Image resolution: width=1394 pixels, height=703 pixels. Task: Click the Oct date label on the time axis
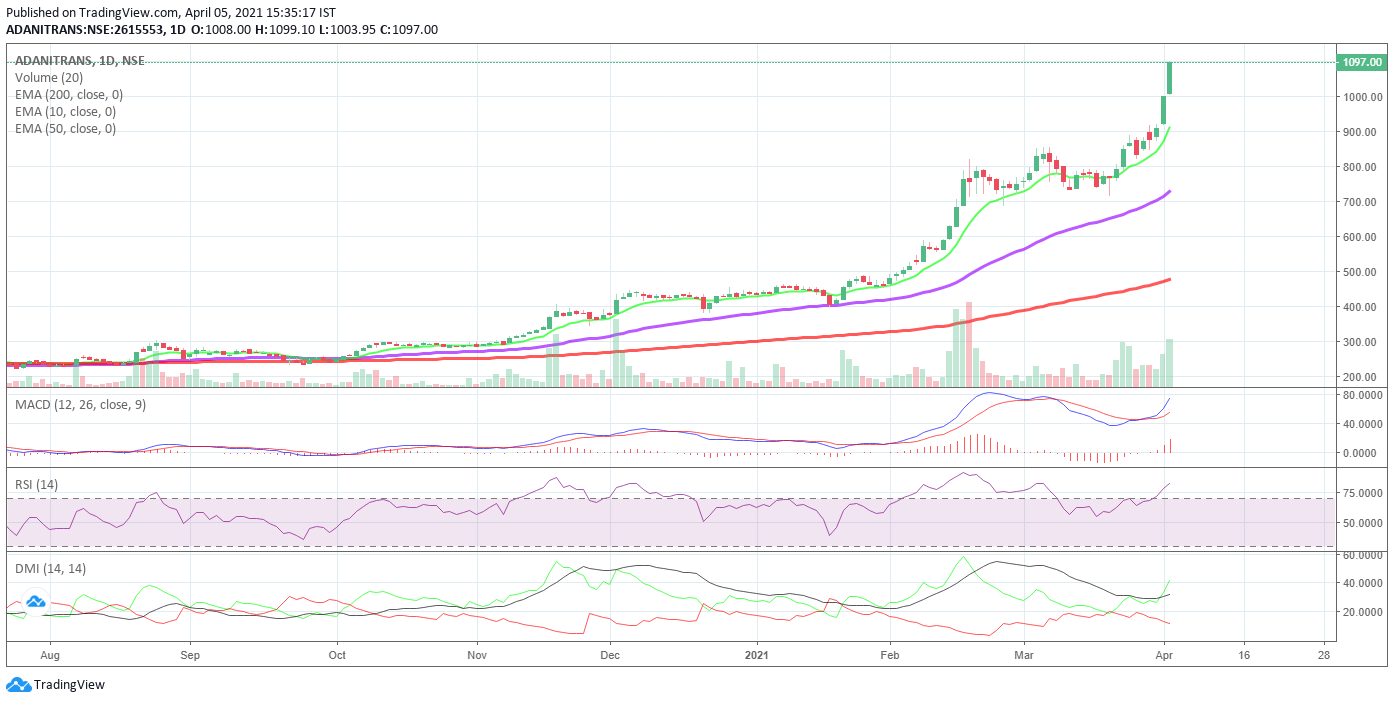pos(337,656)
